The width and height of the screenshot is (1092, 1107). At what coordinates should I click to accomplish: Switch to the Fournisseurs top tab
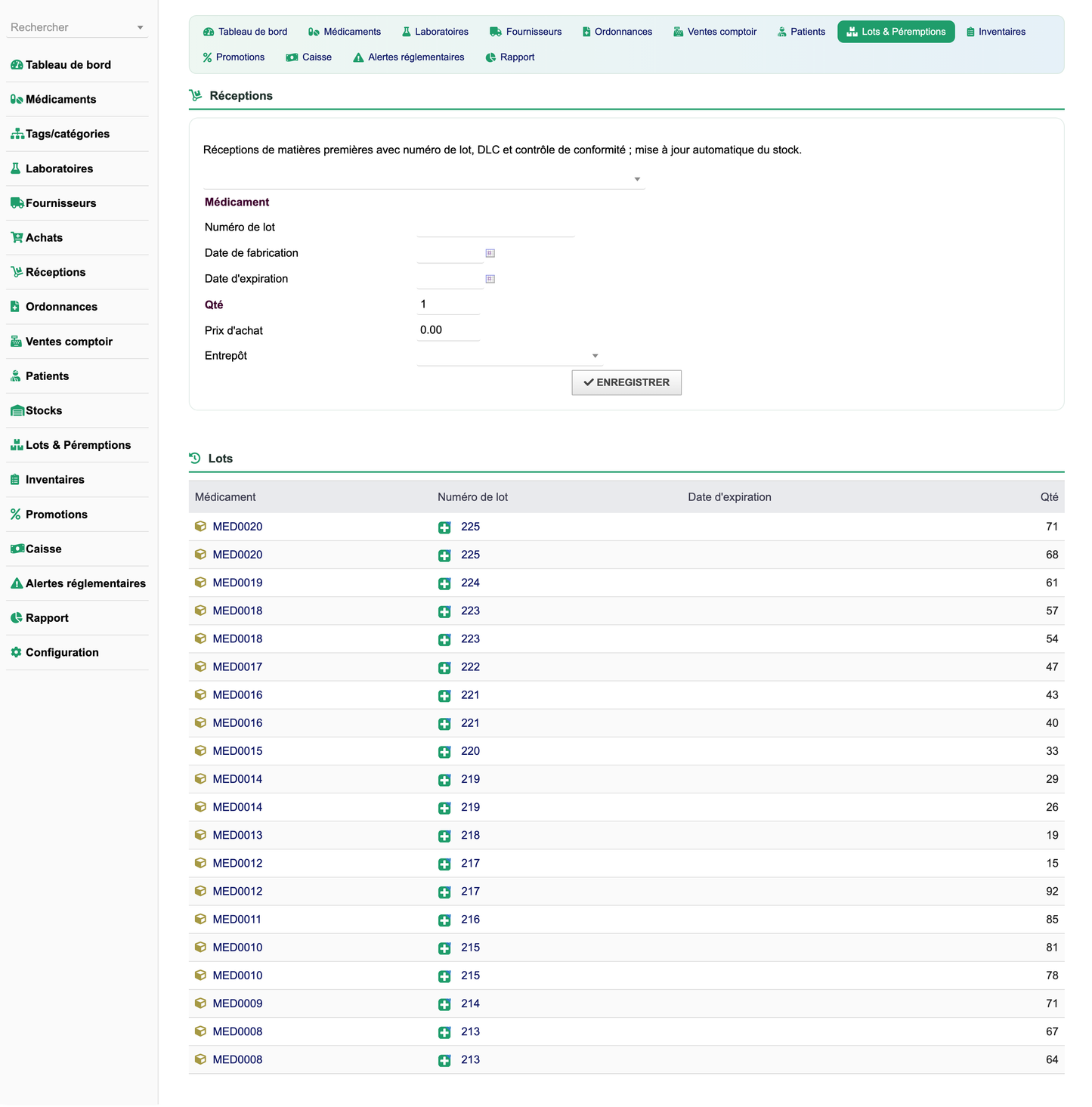526,32
